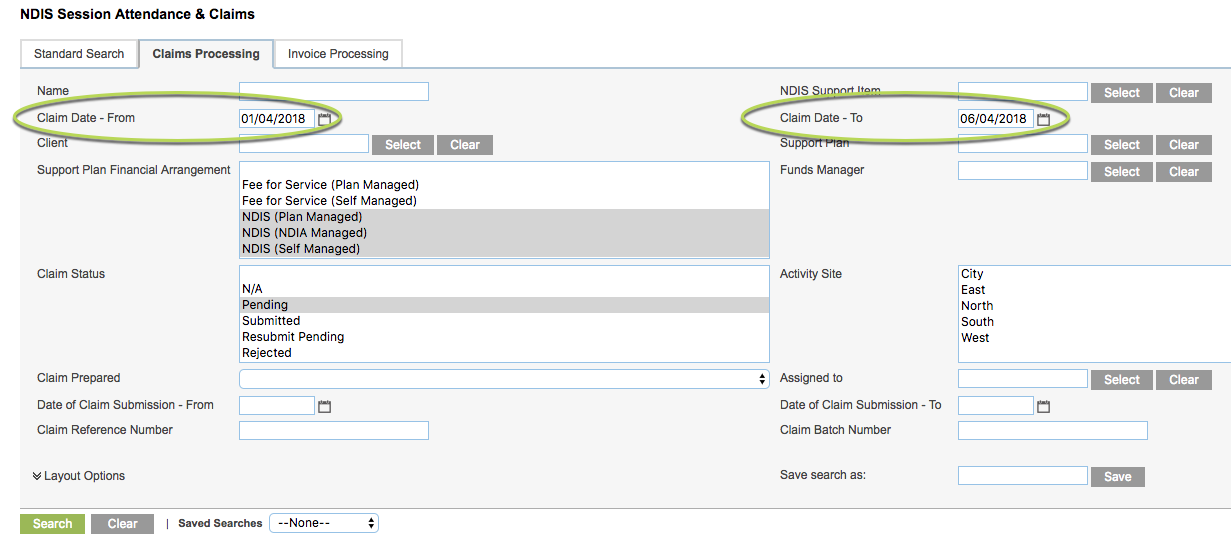1231x553 pixels.
Task: Clear the Client field
Action: point(465,145)
